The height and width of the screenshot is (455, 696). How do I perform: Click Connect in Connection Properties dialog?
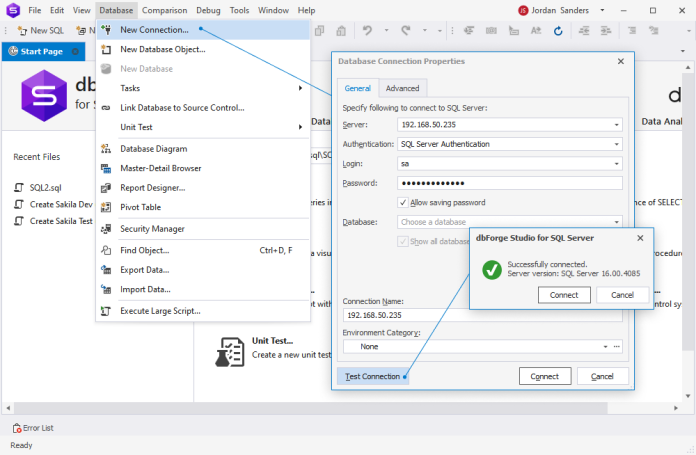545,376
